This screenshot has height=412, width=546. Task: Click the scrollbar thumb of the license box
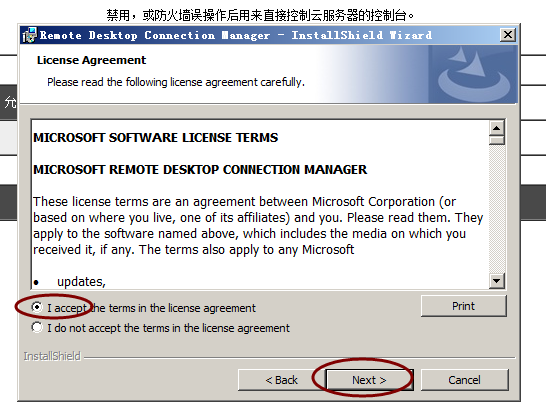point(497,140)
